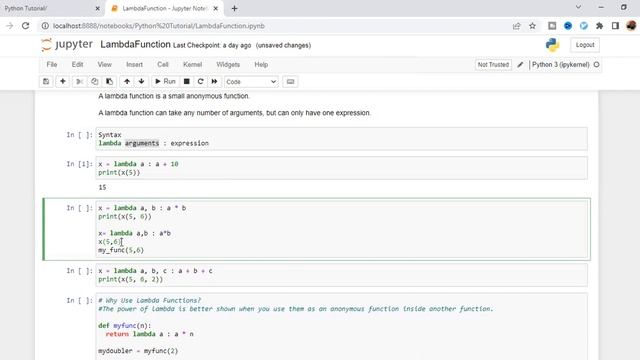Viewport: 640px width, 360px height.
Task: Click the blue circular extension icon
Action: point(568,26)
